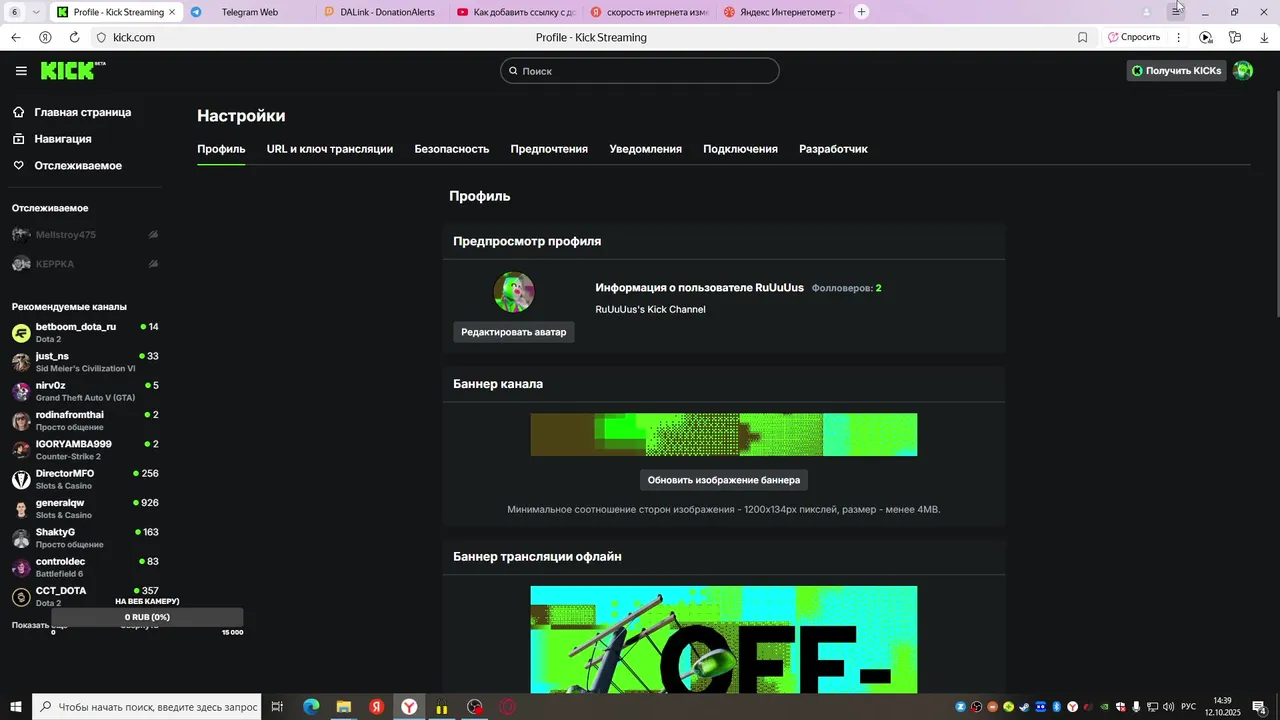Click the Windows taskbar search box
1280x720 pixels.
[x=147, y=707]
